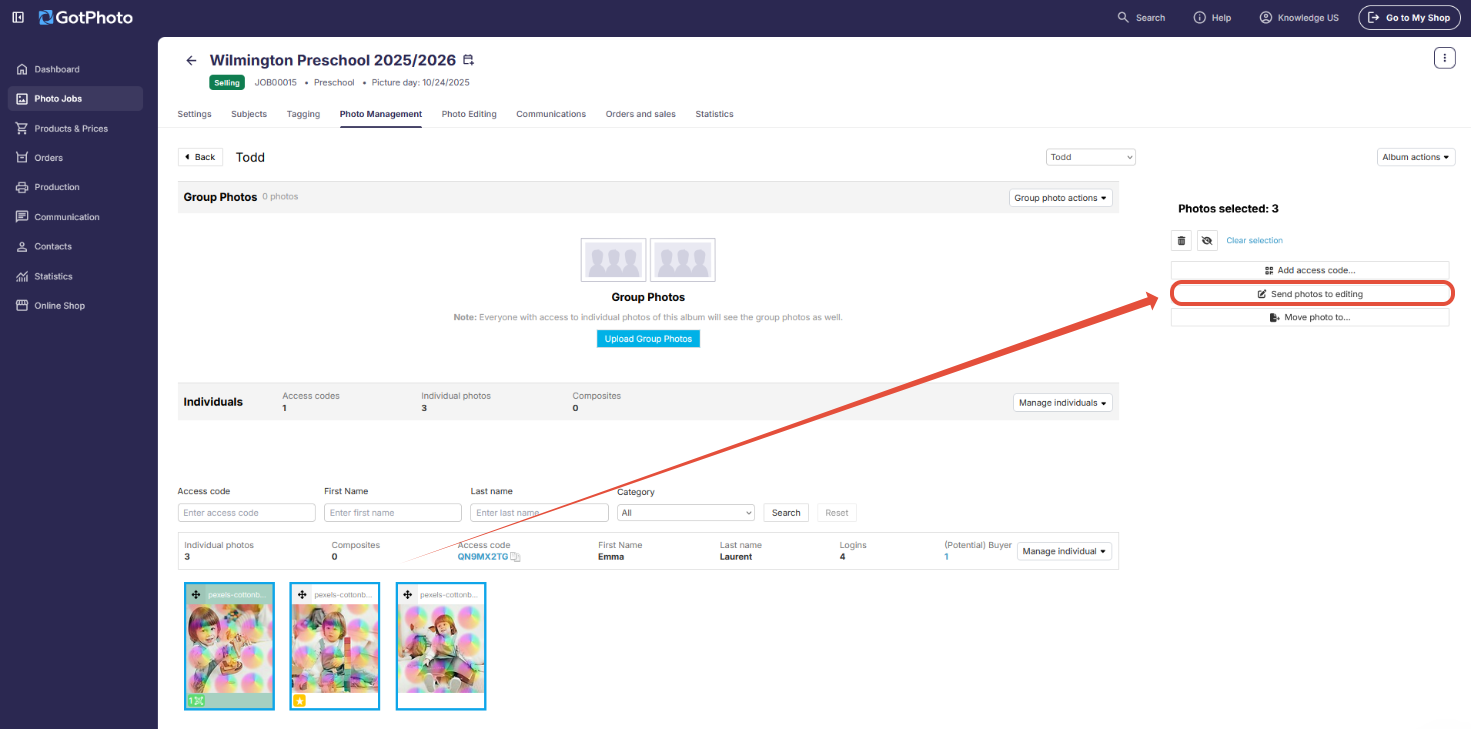Click Move photo to button
Image resolution: width=1471 pixels, height=729 pixels.
[1310, 317]
